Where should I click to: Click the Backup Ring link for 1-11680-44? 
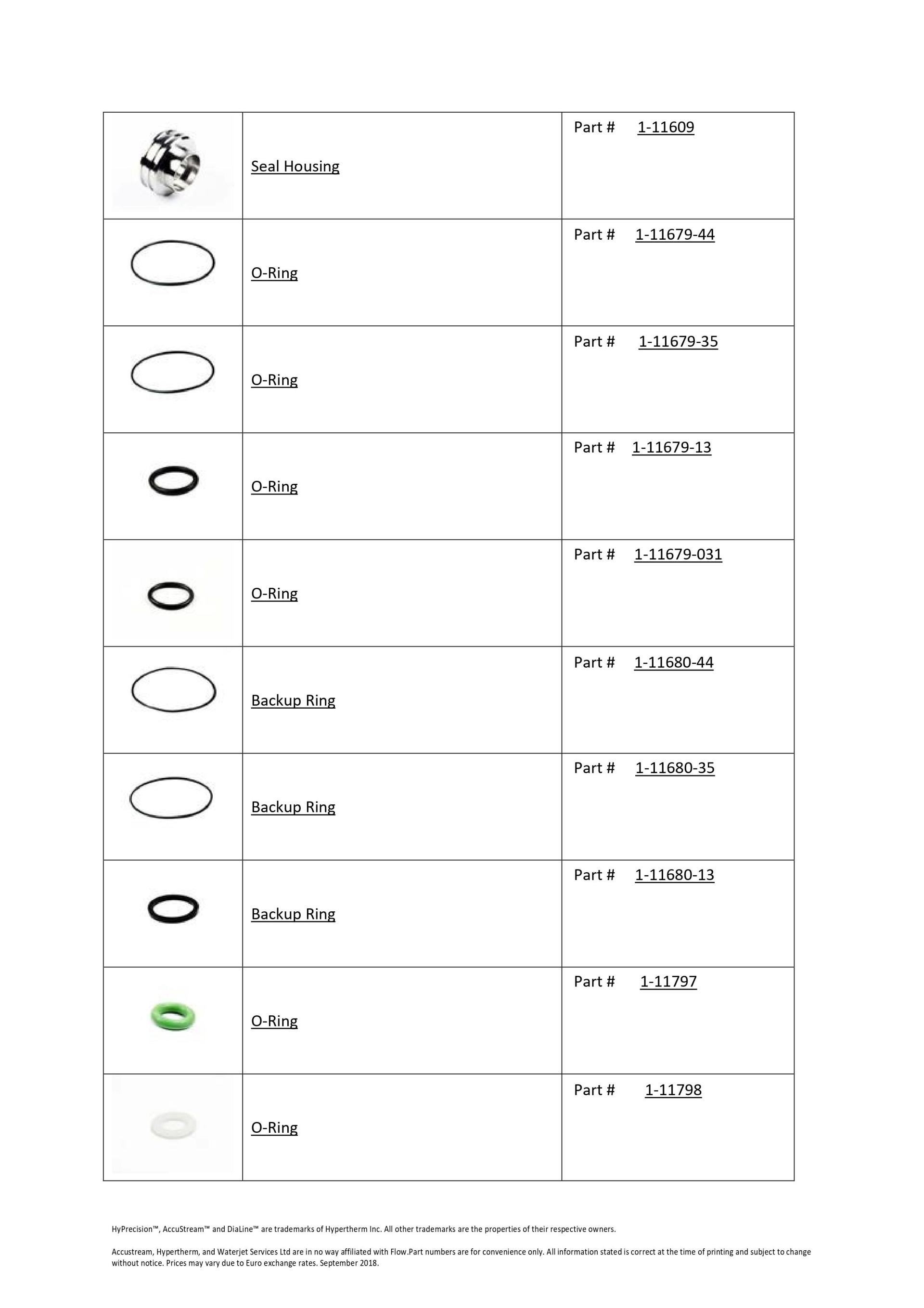click(x=294, y=700)
